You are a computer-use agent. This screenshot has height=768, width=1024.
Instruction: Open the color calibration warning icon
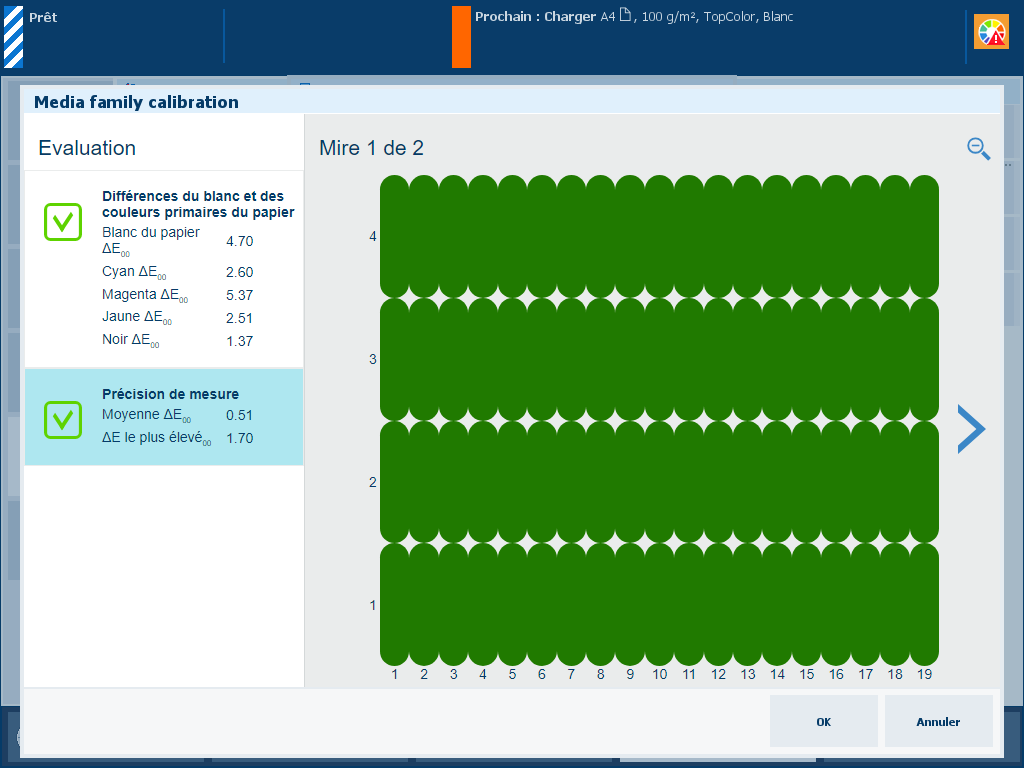coord(991,33)
